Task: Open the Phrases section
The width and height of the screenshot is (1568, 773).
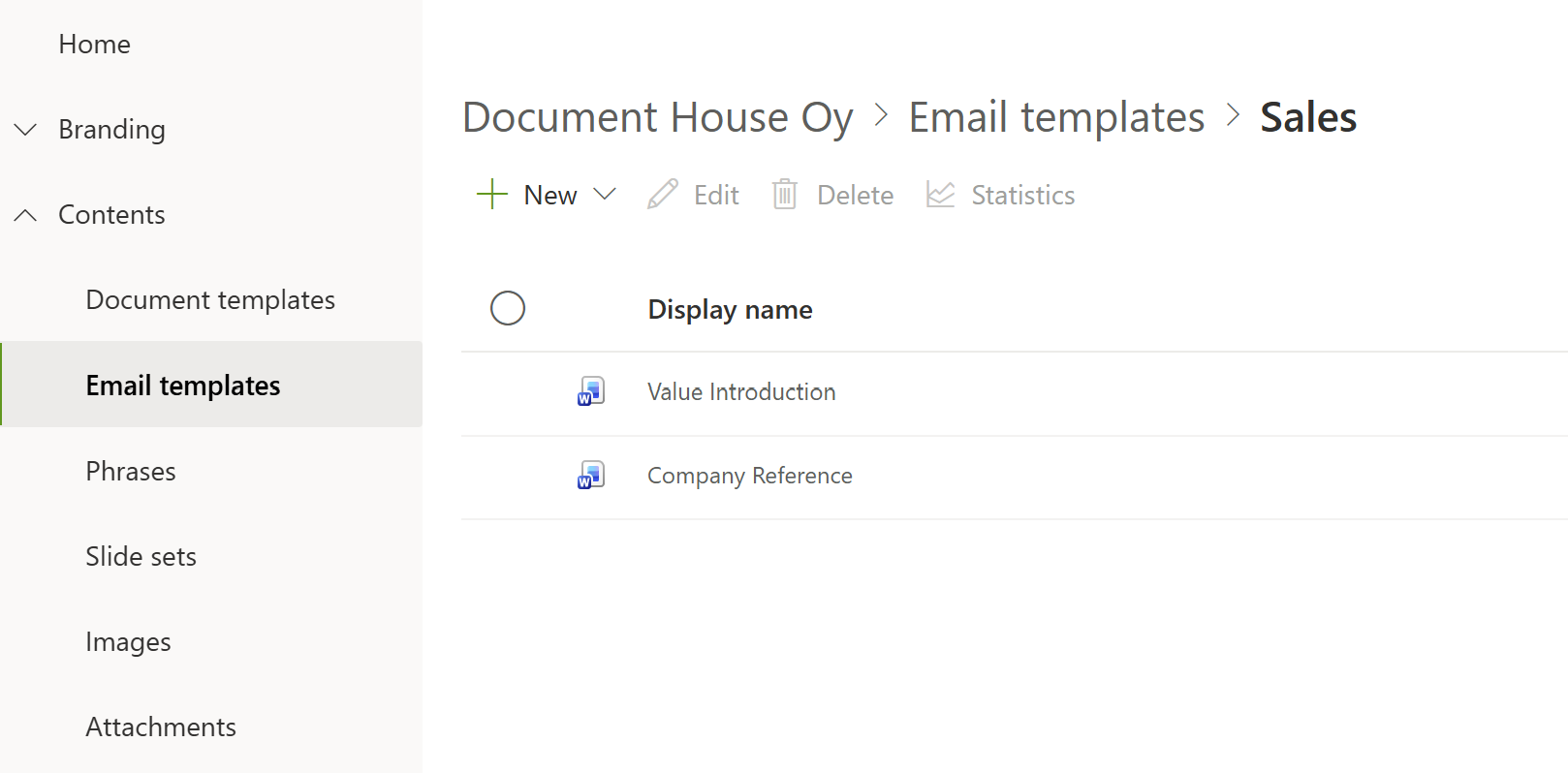Action: 131,472
